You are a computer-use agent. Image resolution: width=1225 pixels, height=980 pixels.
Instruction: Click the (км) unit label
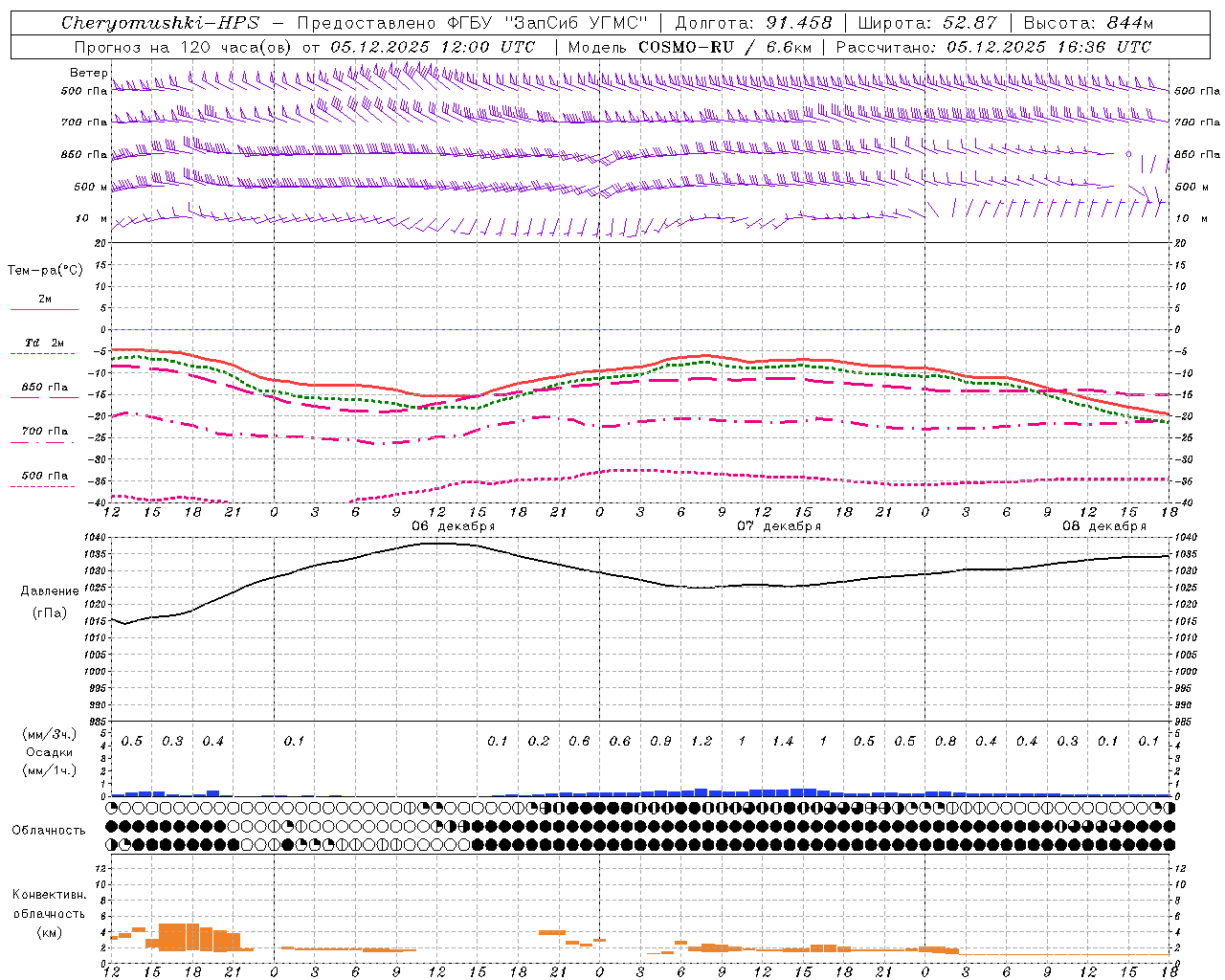tap(49, 932)
